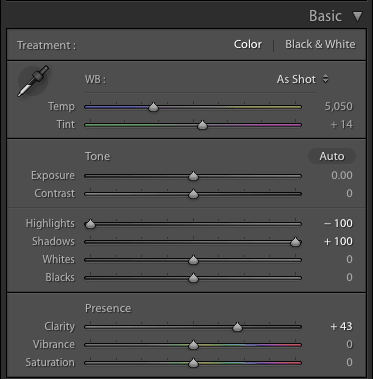Select the Highlights value − 100

click(338, 223)
